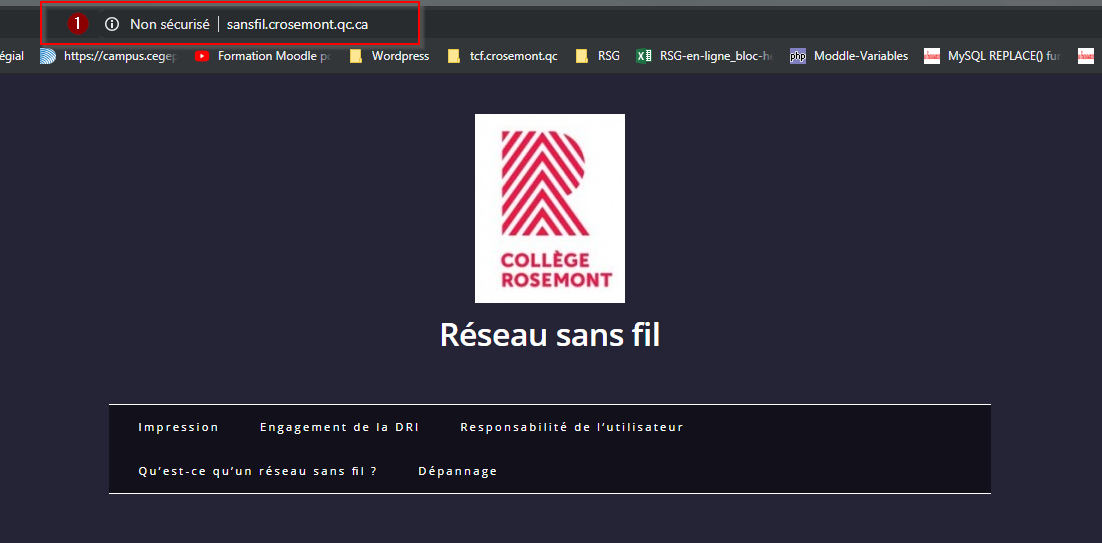The width and height of the screenshot is (1102, 543).
Task: Visit the Dépannage page
Action: click(x=457, y=471)
